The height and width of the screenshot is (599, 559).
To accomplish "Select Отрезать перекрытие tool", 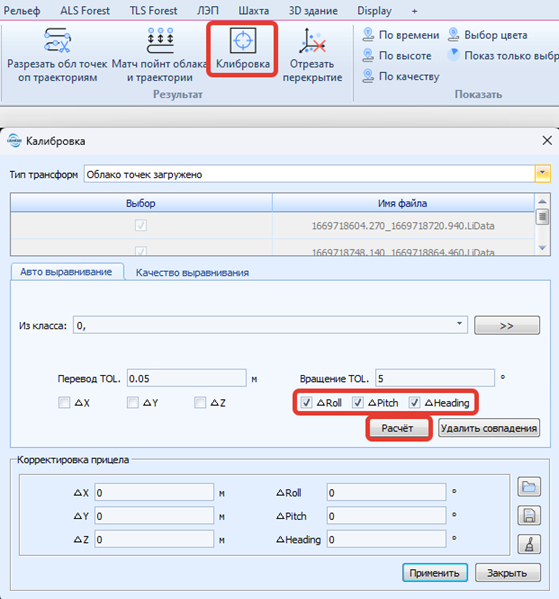I will [x=312, y=55].
